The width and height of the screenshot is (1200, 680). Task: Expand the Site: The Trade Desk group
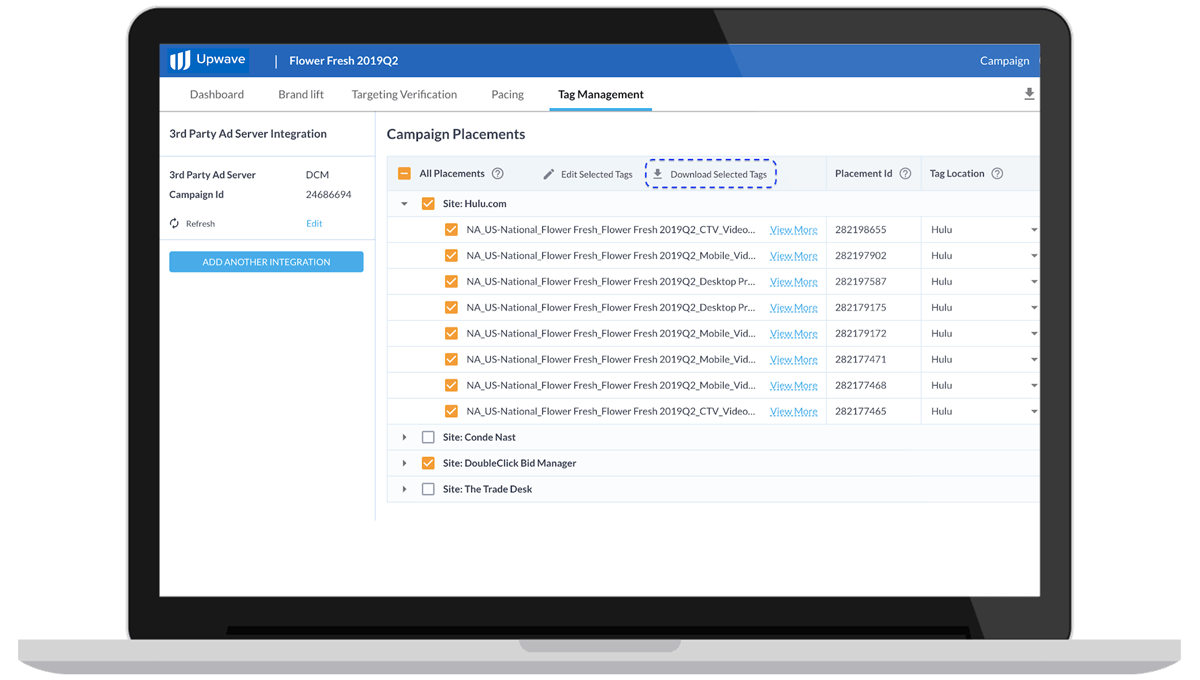[404, 489]
